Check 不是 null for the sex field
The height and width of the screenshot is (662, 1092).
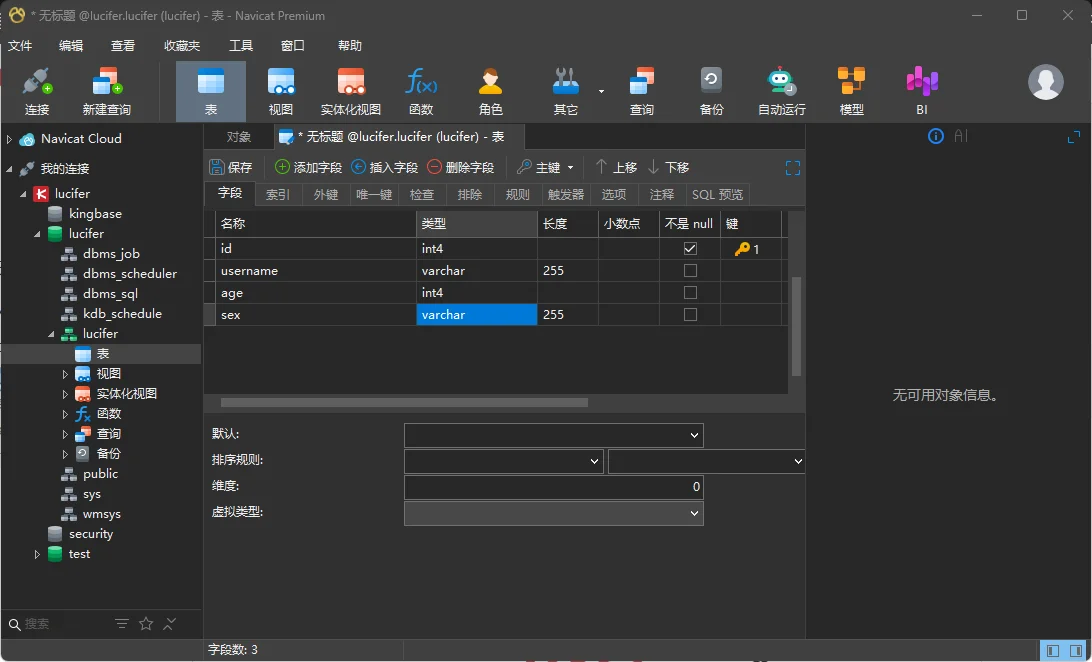(690, 315)
